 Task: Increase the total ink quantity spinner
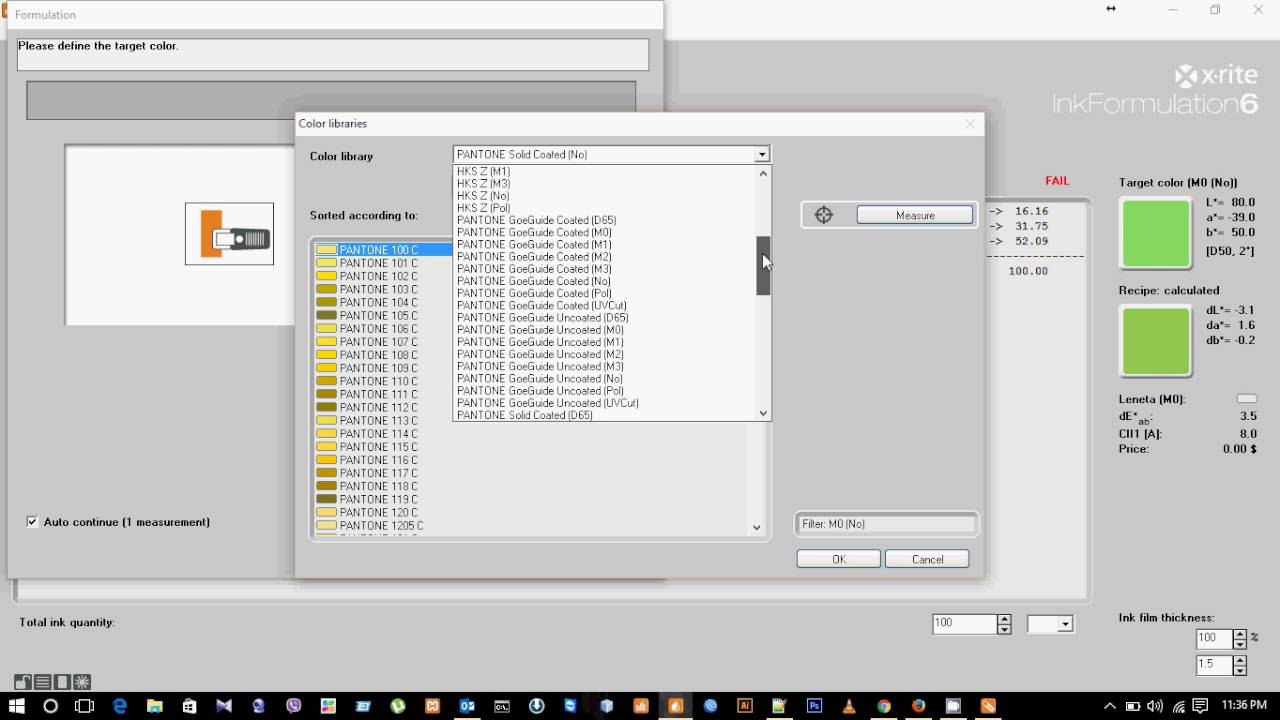click(1004, 619)
